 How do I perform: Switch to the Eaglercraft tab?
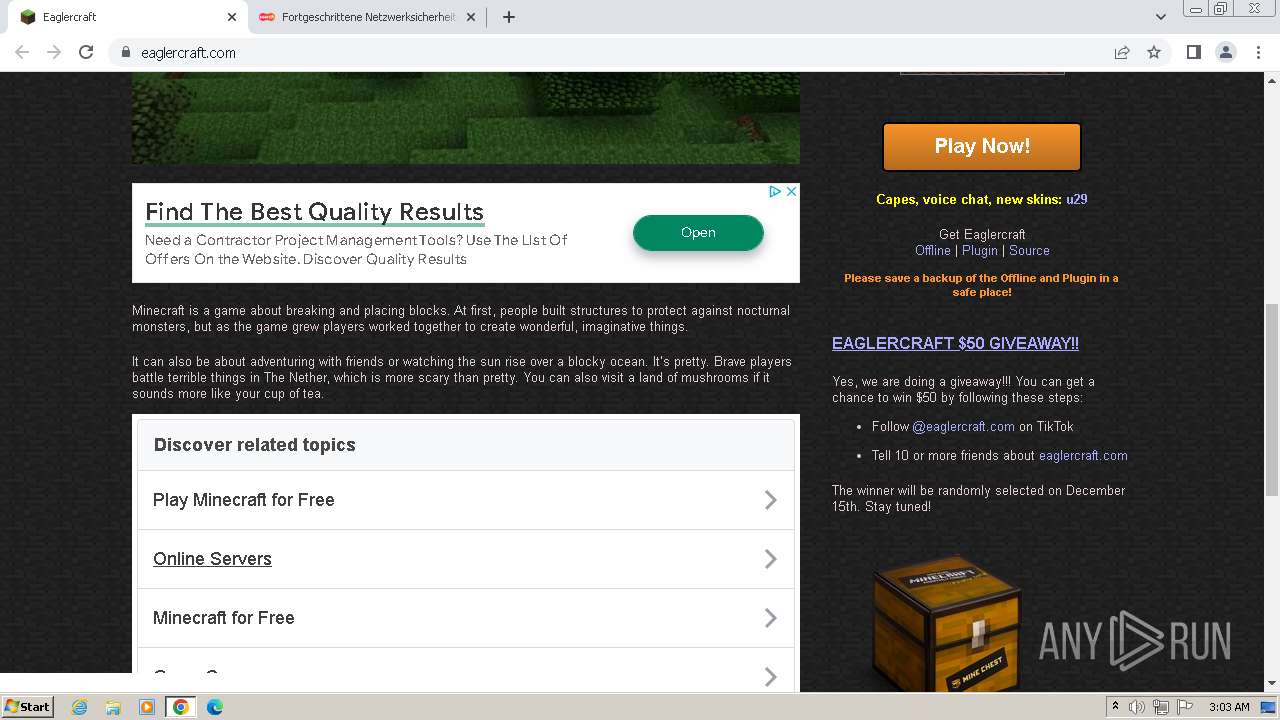125,17
